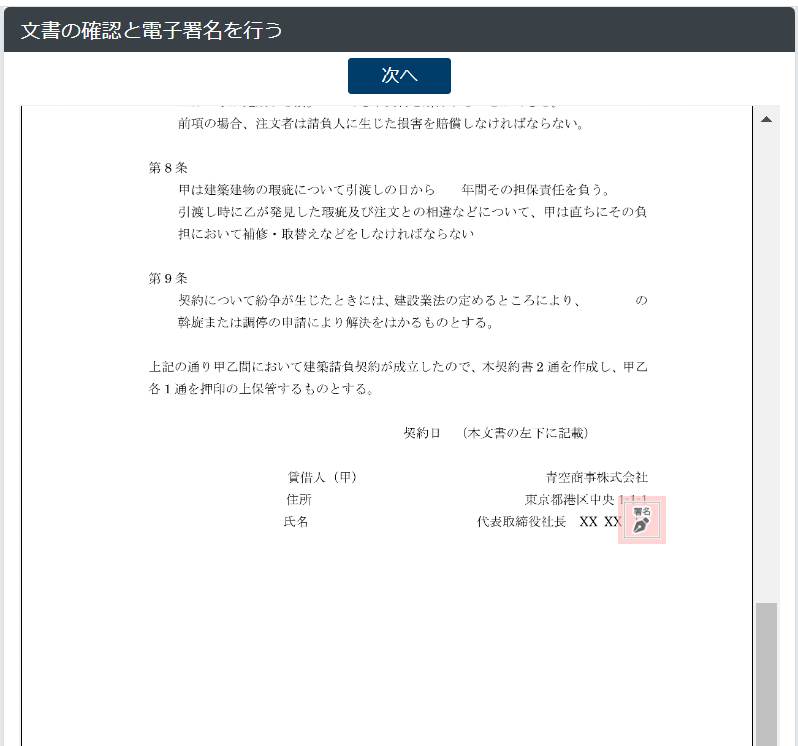Click the 代表取締役社長 XX XX text

(x=549, y=521)
